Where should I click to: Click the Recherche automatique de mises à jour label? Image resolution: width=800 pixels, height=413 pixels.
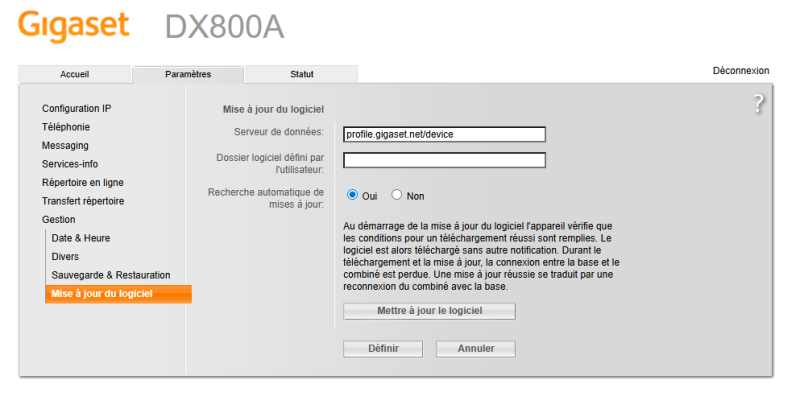point(265,198)
